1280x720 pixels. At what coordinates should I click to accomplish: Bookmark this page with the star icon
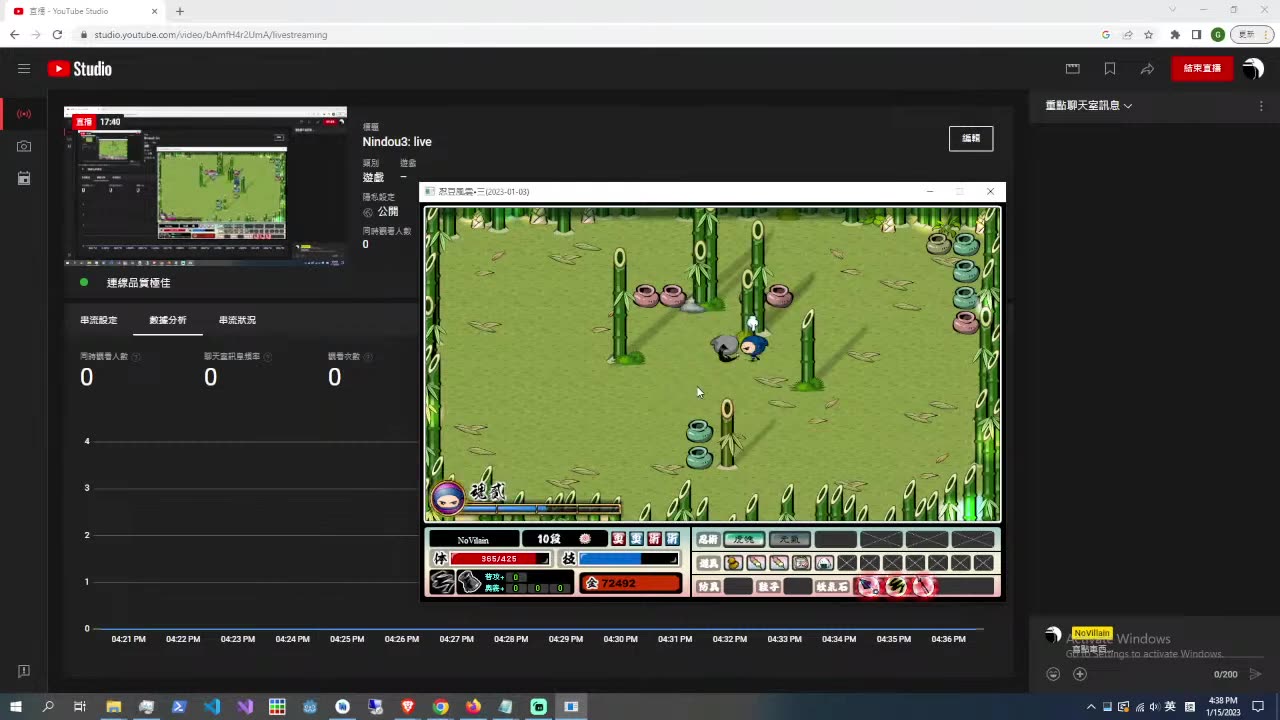click(1149, 34)
